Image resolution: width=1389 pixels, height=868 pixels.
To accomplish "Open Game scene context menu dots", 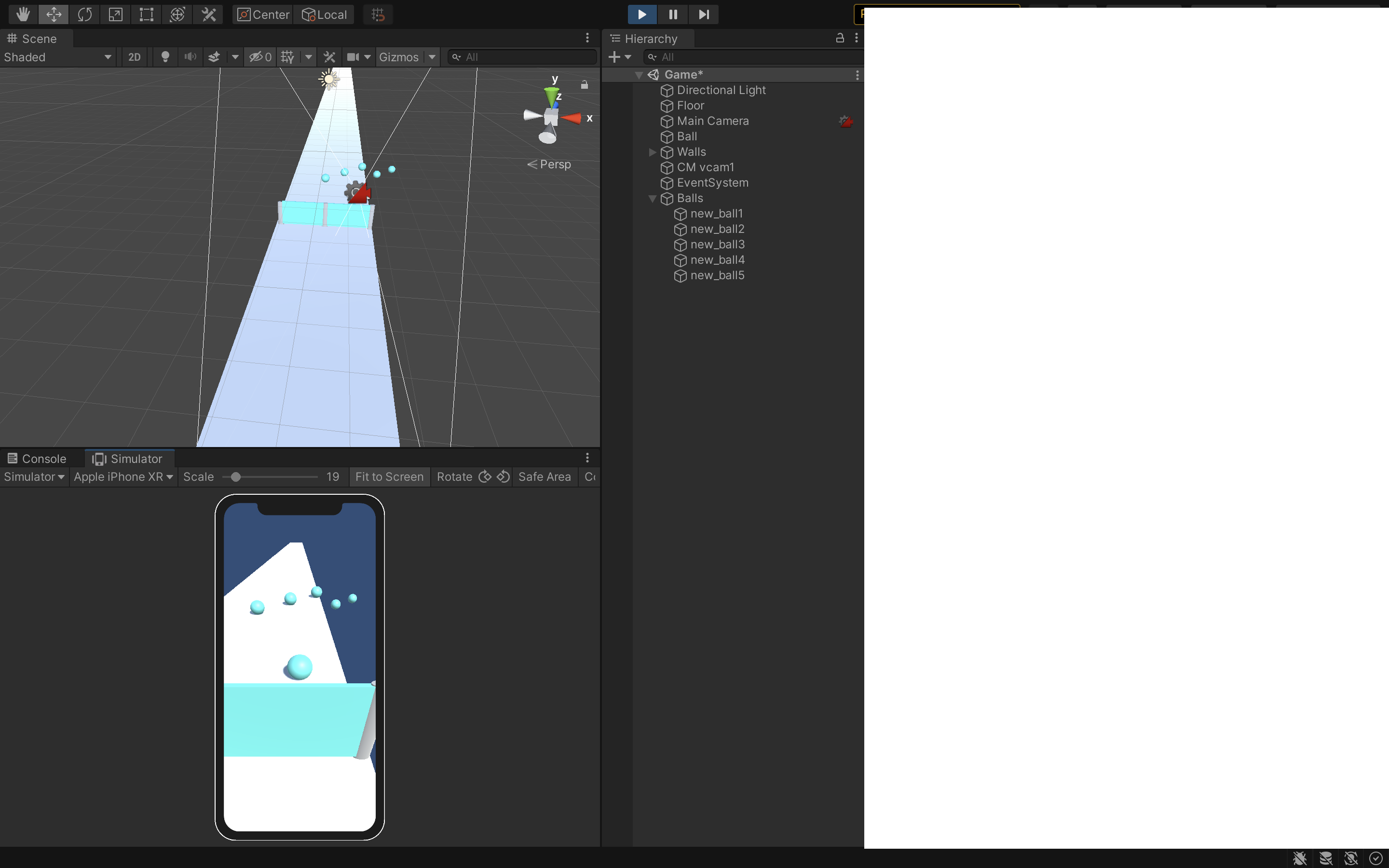I will [x=857, y=75].
